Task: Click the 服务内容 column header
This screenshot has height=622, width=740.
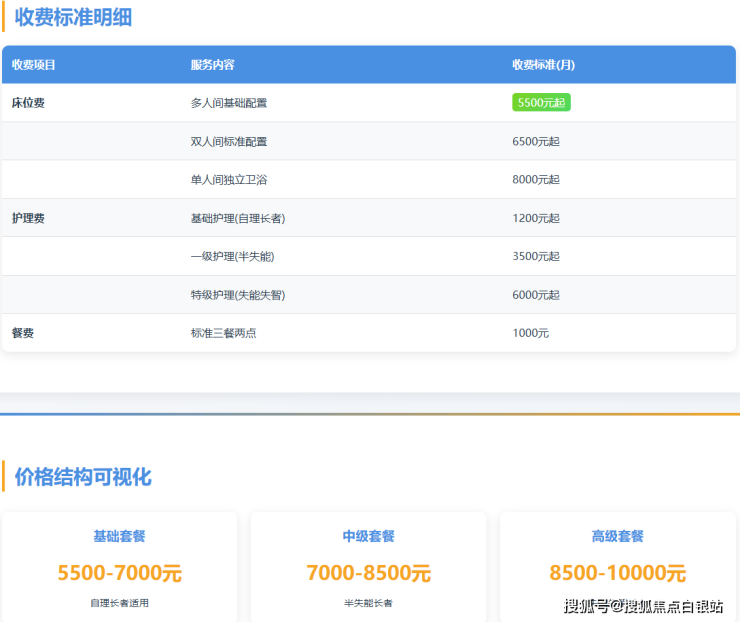Action: tap(212, 65)
